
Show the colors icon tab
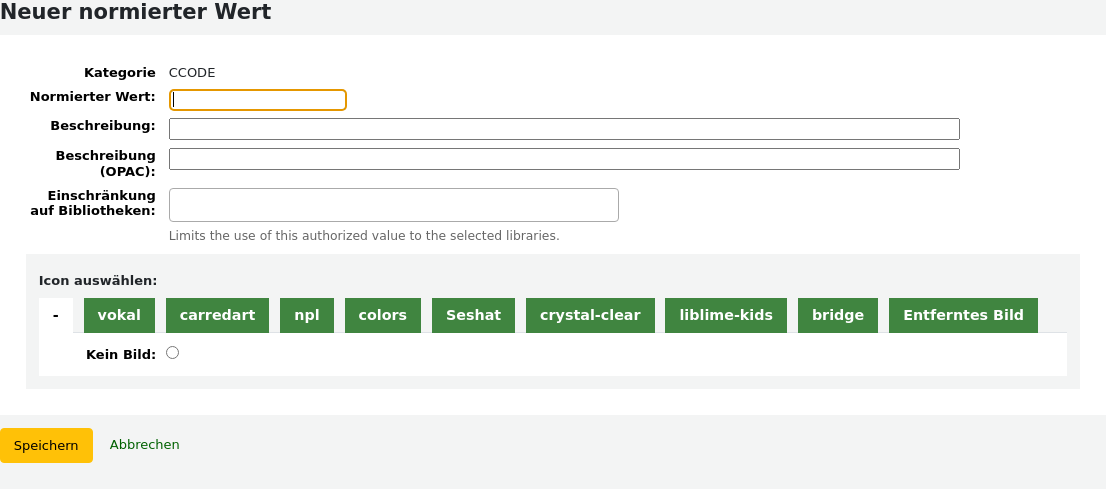pyautogui.click(x=383, y=315)
